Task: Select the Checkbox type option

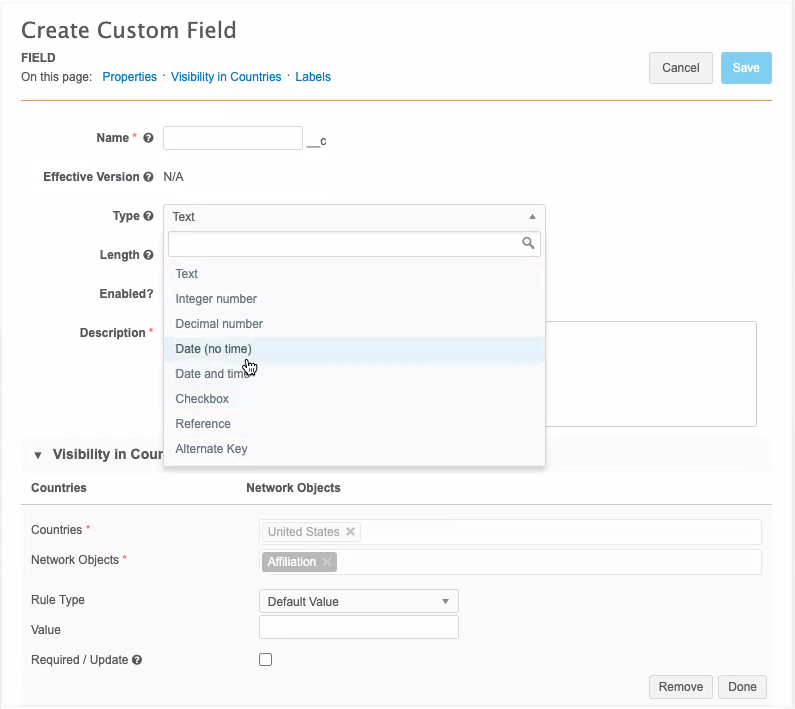Action: (202, 399)
